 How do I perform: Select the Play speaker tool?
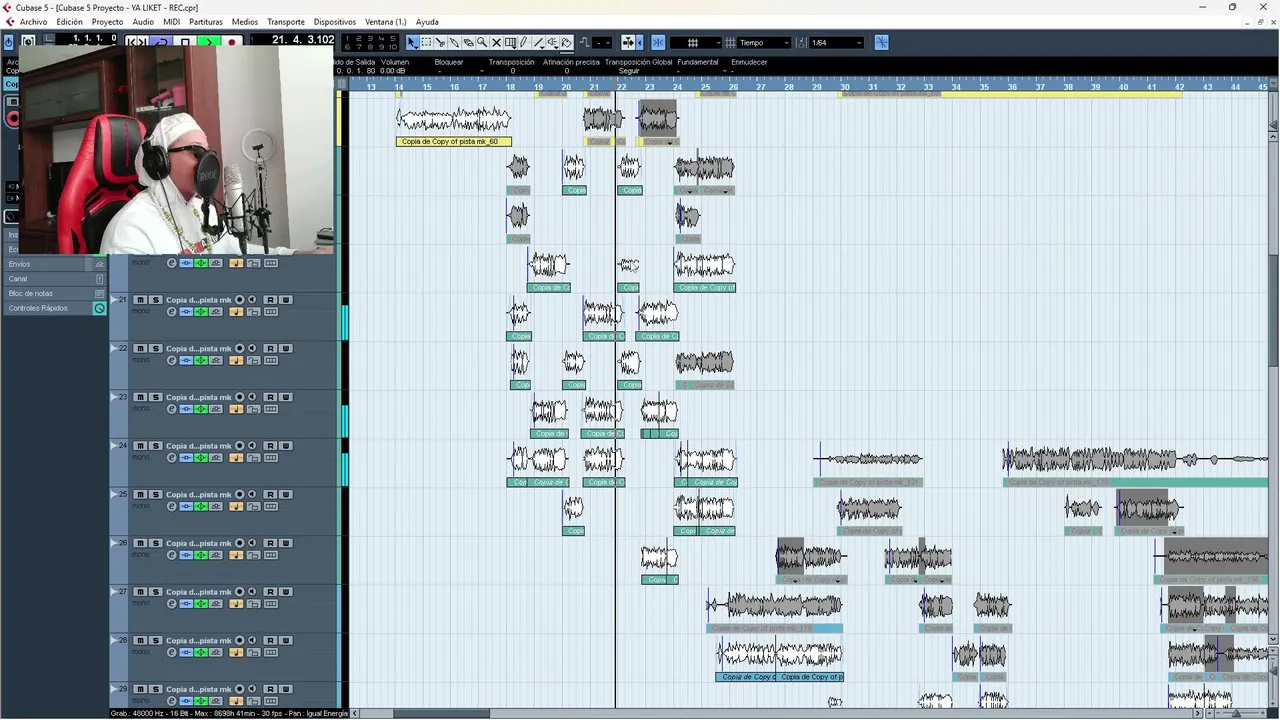click(x=553, y=42)
